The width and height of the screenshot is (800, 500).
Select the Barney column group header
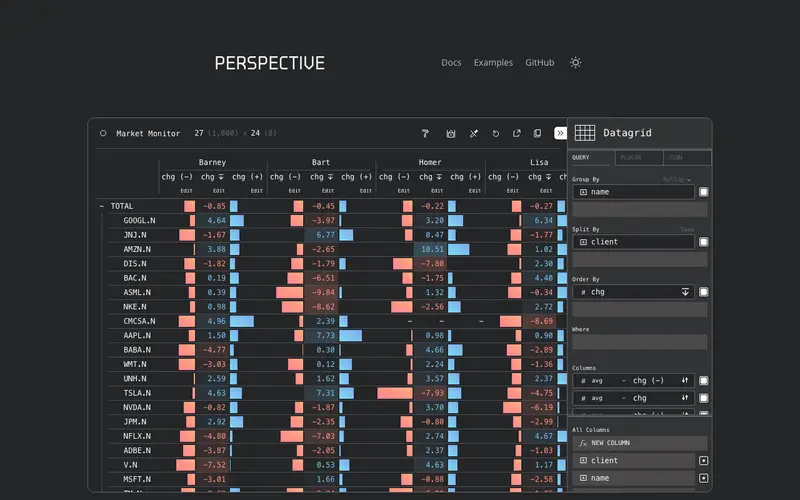(x=212, y=162)
